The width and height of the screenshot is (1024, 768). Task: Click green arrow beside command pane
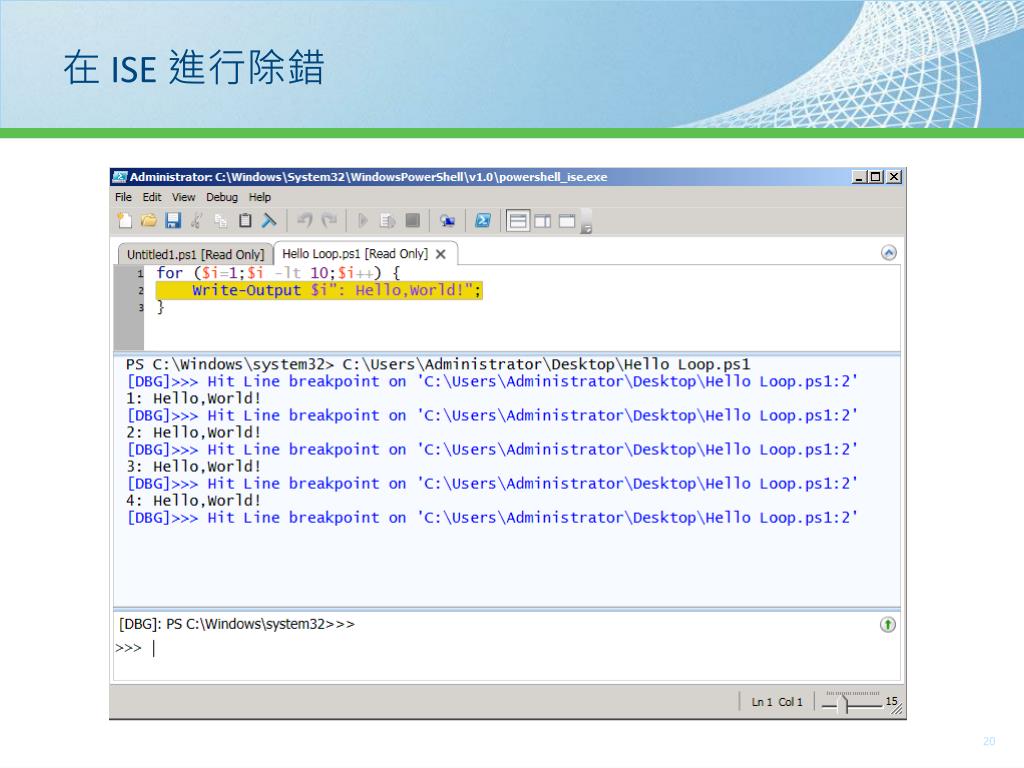pyautogui.click(x=888, y=624)
